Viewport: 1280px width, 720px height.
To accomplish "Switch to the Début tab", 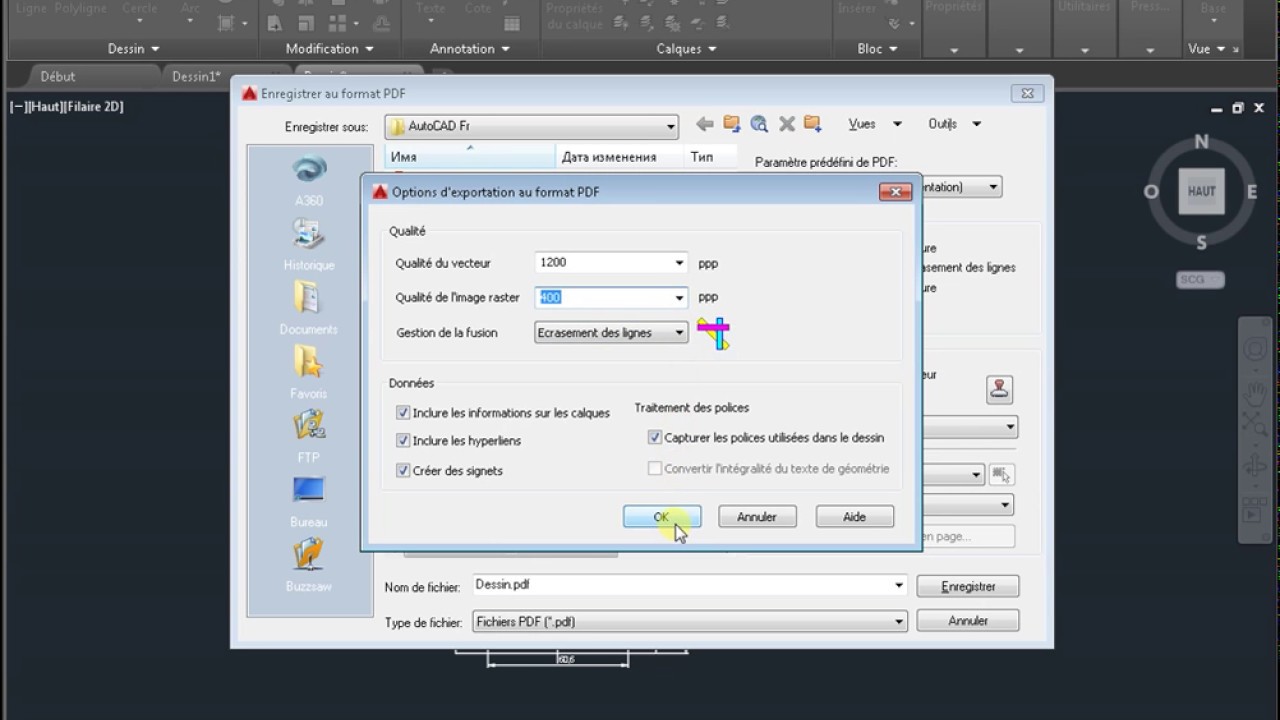I will (x=58, y=76).
